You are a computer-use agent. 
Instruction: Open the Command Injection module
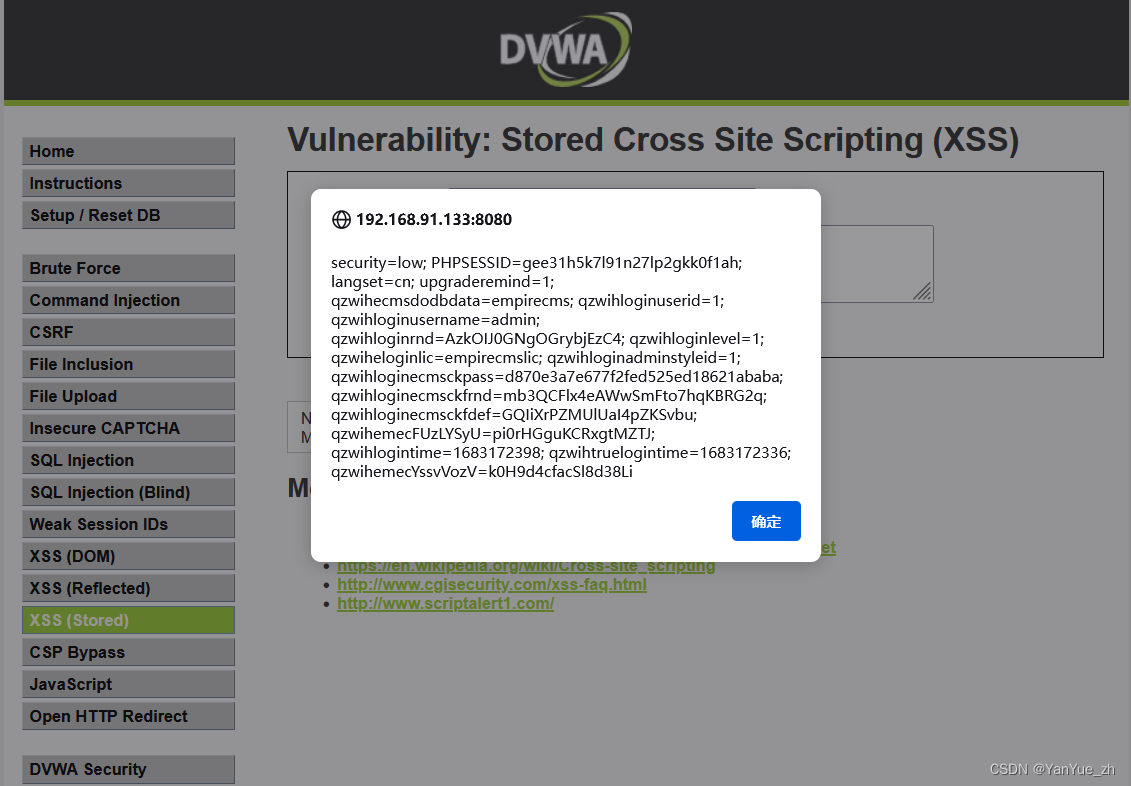tap(128, 300)
